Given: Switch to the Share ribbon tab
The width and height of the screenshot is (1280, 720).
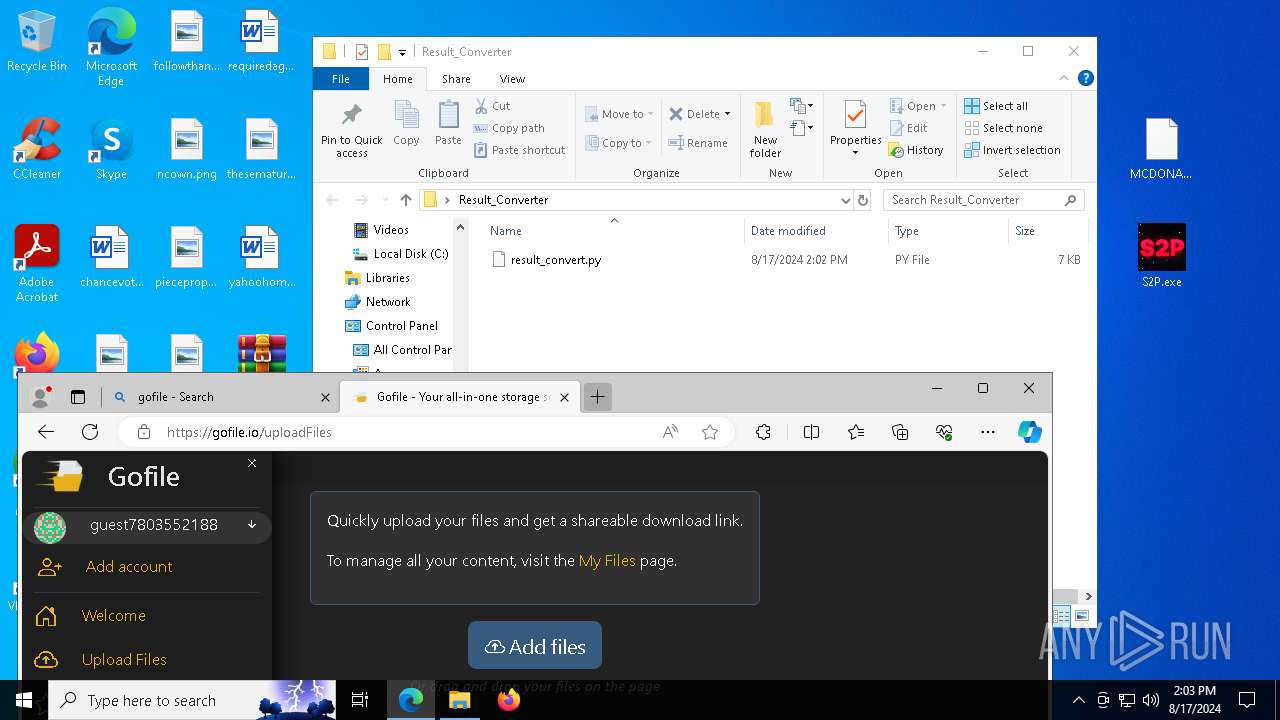Looking at the screenshot, I should click(x=456, y=79).
